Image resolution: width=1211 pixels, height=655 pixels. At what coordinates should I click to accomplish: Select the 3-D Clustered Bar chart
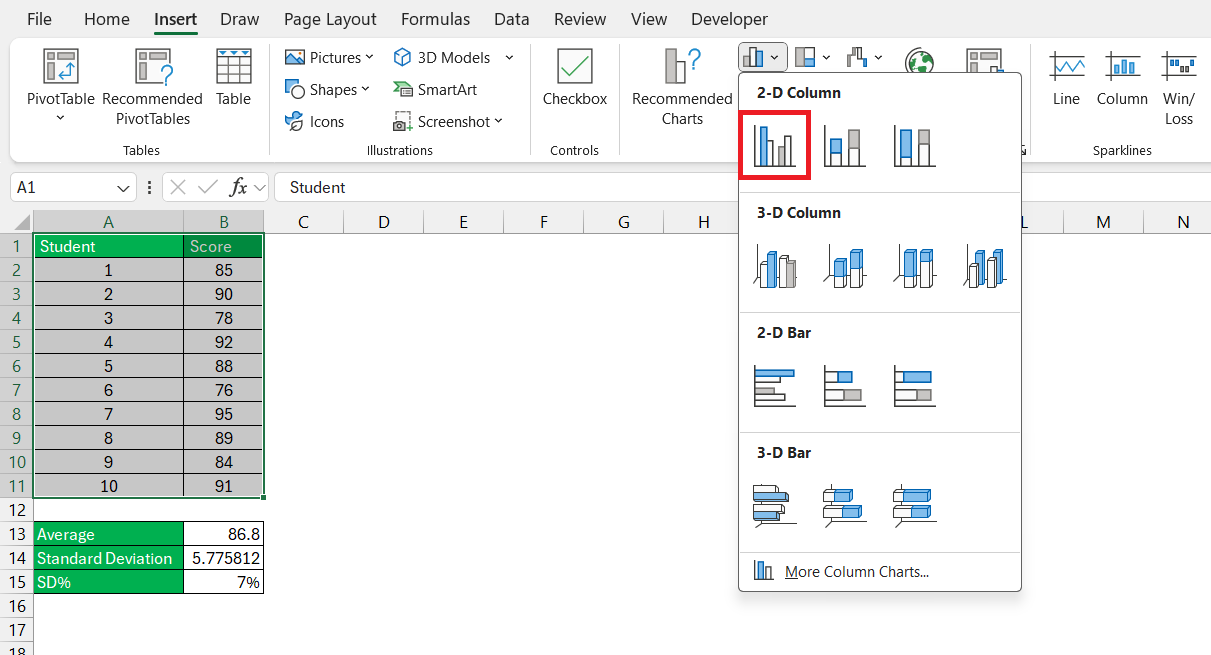point(775,505)
